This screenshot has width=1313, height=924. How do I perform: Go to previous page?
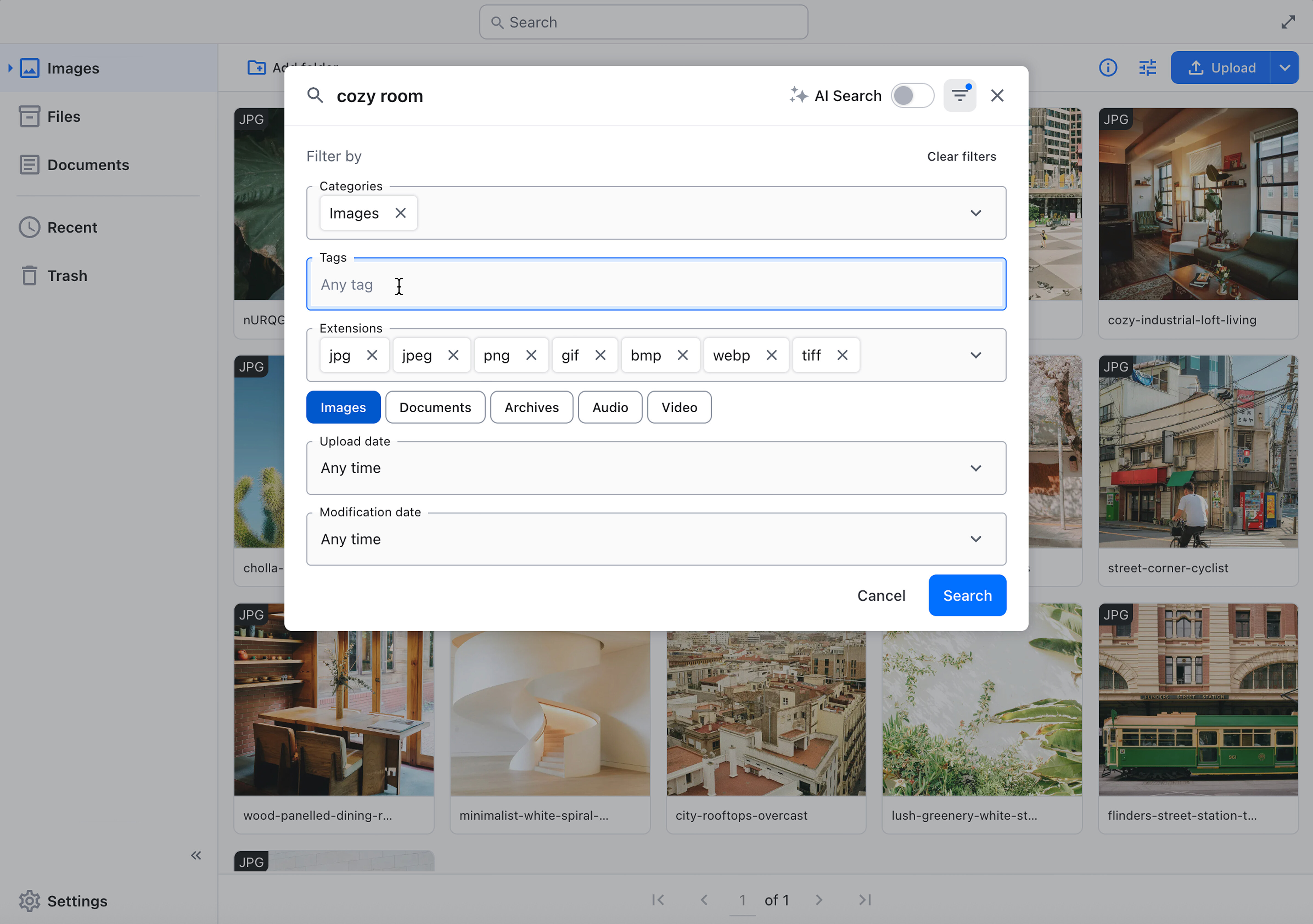tap(704, 899)
